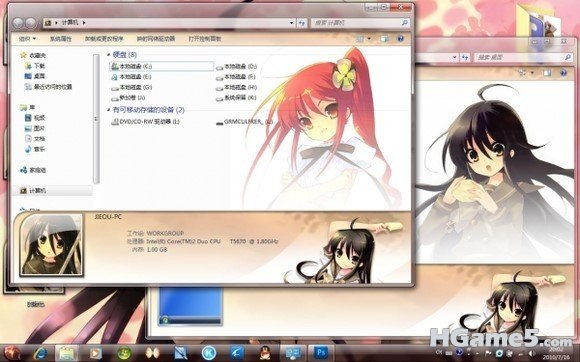The image size is (580, 362).
Task: Click the search box in Computer window
Action: pyautogui.click(x=360, y=23)
